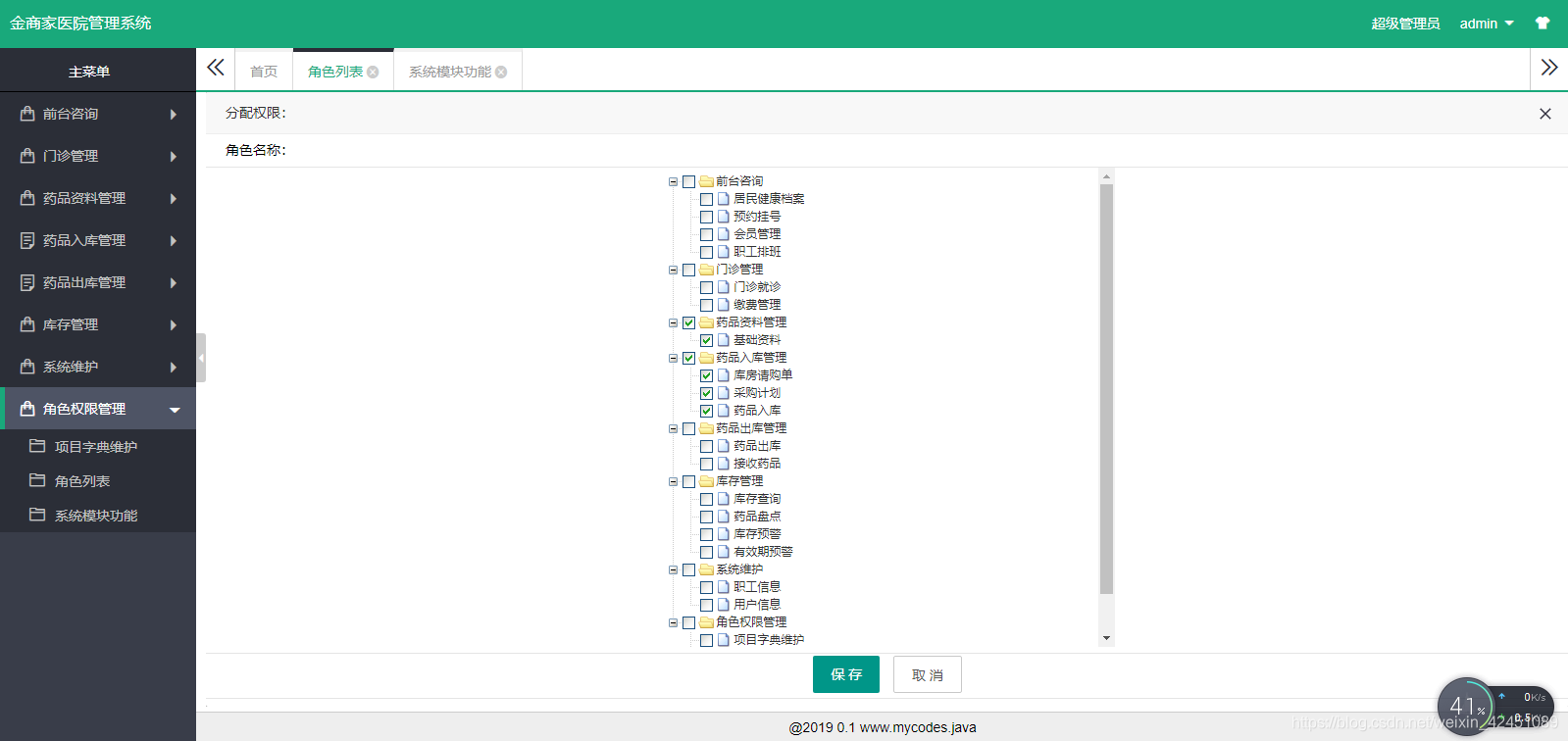
Task: Click the folder icon beside 系统模块功能 in sidebar
Action: coord(37,515)
